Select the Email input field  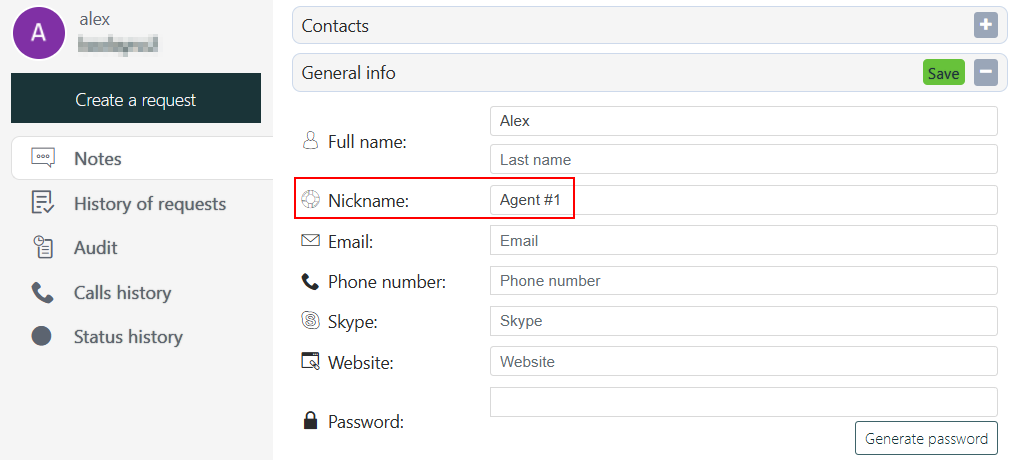pyautogui.click(x=743, y=240)
